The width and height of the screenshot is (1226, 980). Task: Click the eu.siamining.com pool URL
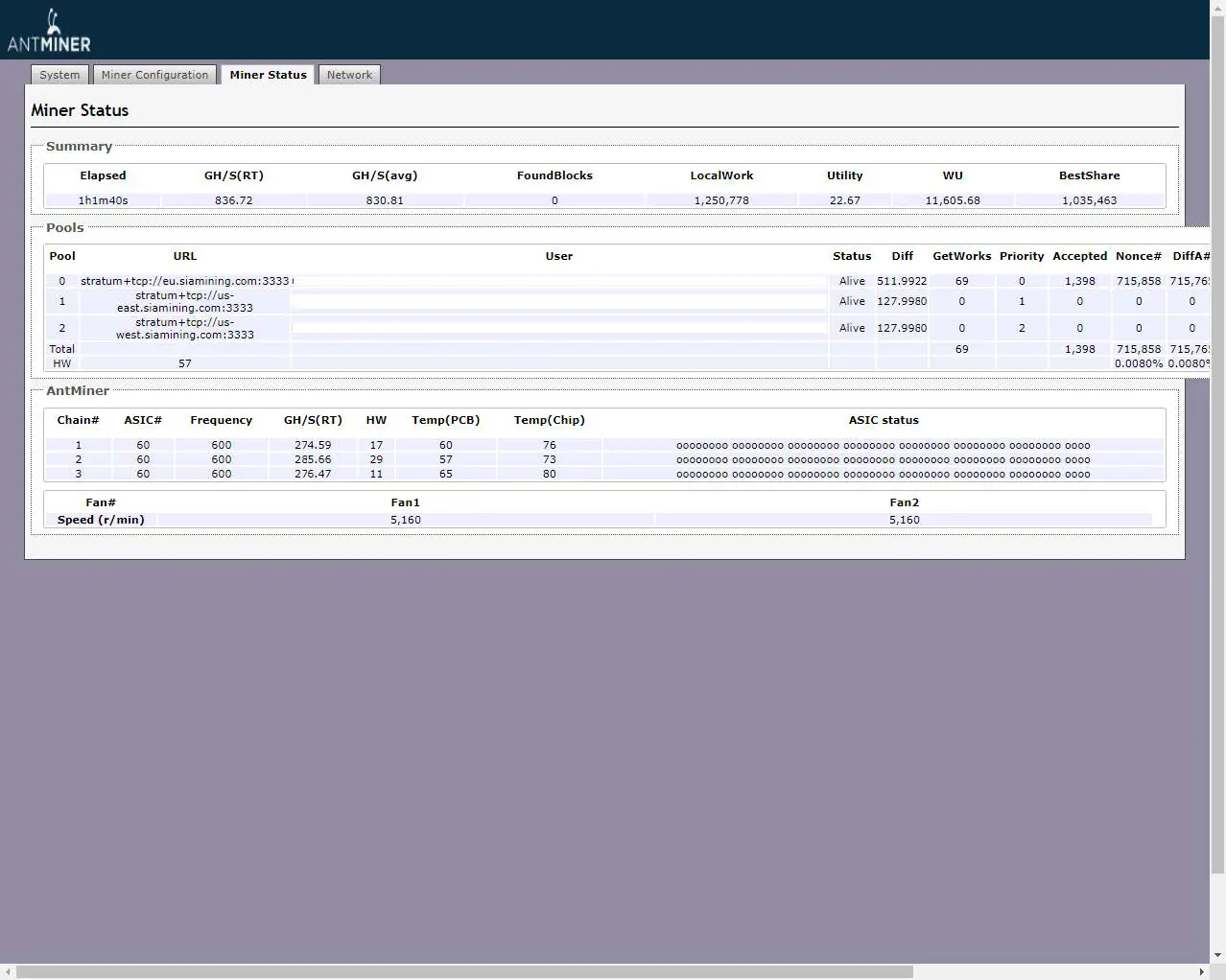(x=184, y=281)
